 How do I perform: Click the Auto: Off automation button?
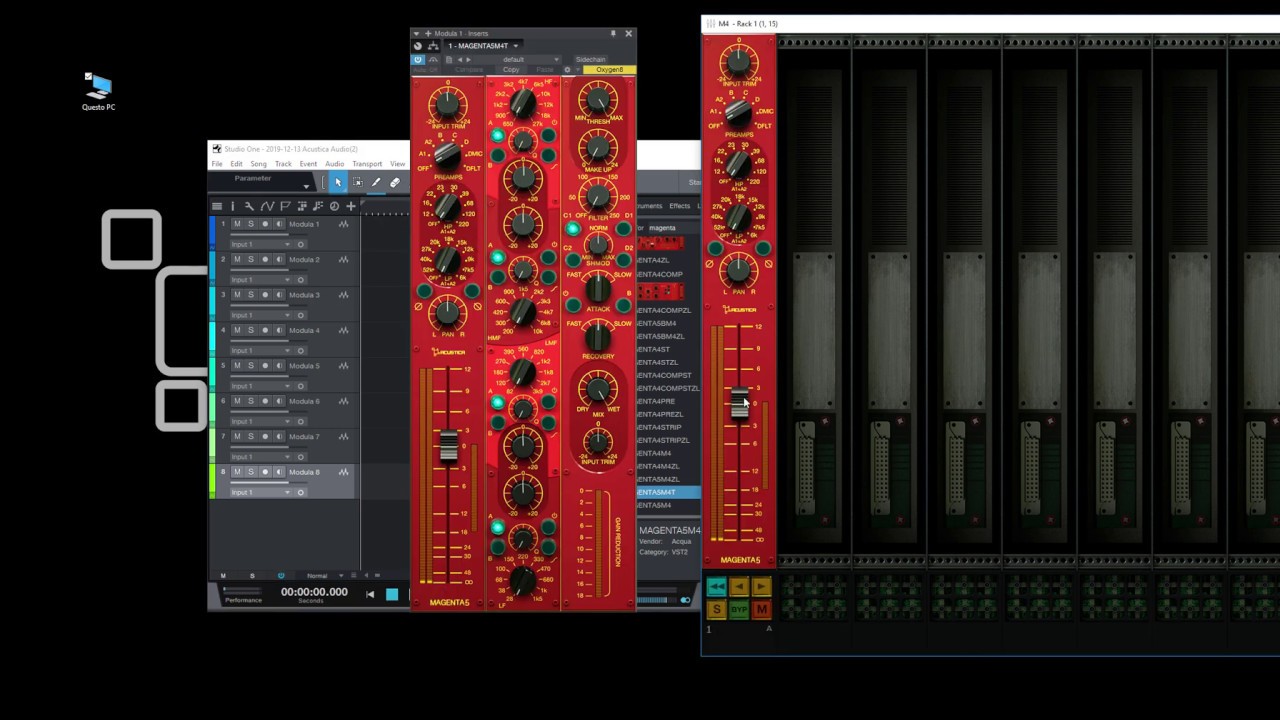pos(427,70)
